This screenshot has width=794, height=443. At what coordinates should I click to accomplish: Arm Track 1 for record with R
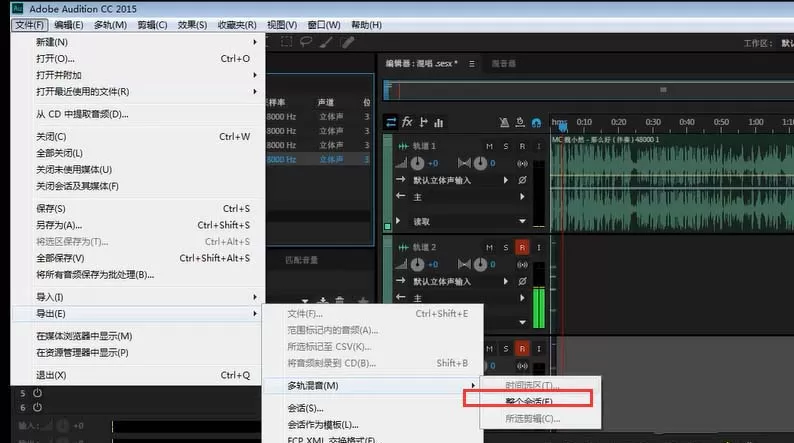(x=522, y=146)
